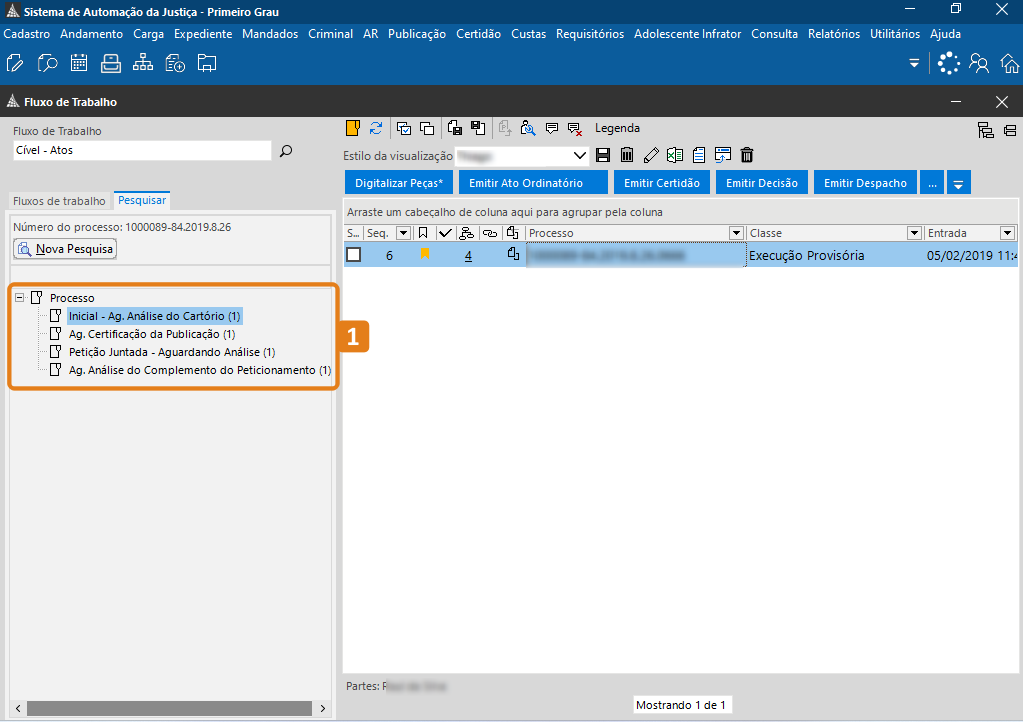Image resolution: width=1023 pixels, height=722 pixels.
Task: Click the horizontal scrollbar in the left panel
Action: (x=170, y=708)
